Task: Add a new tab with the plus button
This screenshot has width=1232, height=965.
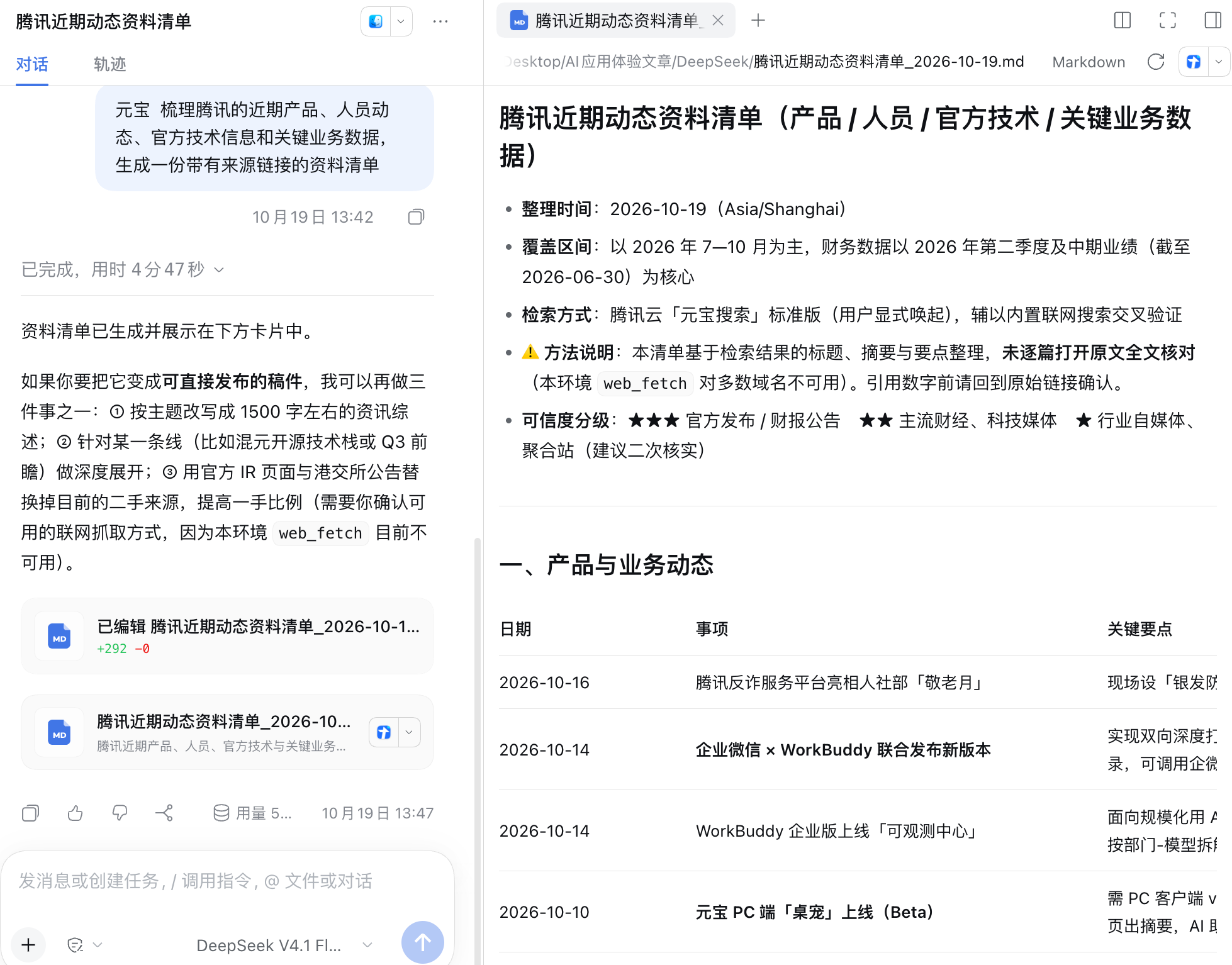Action: click(758, 21)
